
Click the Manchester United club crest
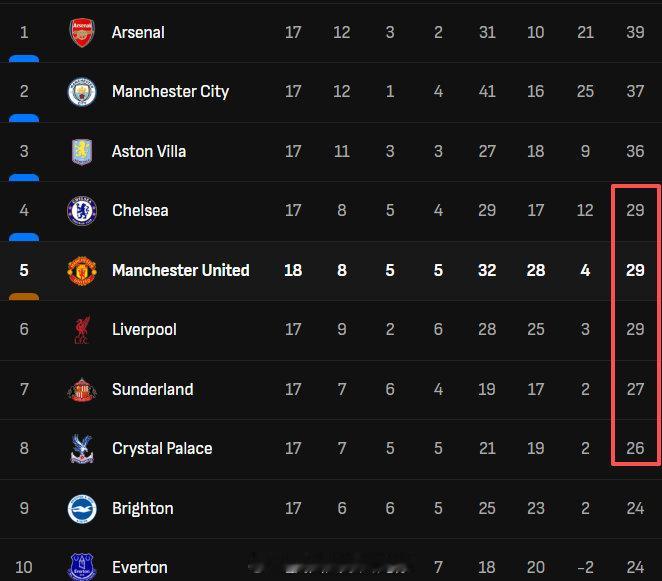pyautogui.click(x=81, y=270)
